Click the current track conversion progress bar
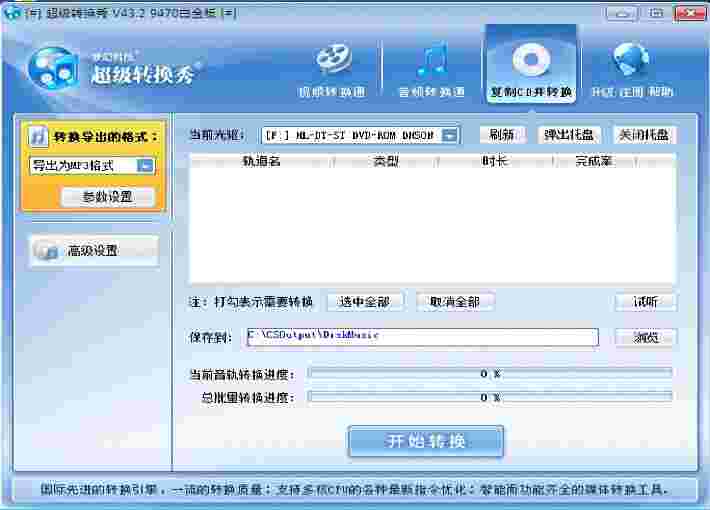The width and height of the screenshot is (710, 510). 489,374
